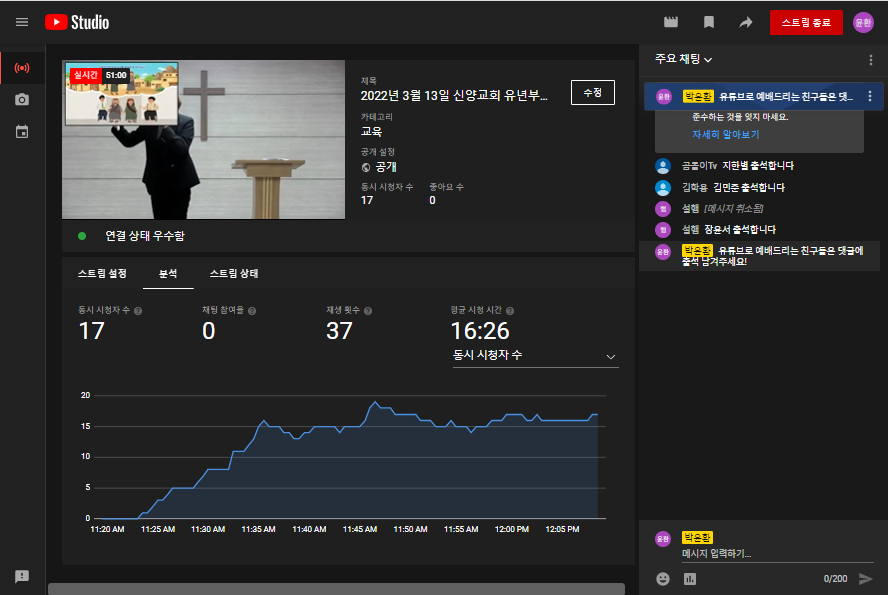Send the chat message with the arrow icon

[867, 577]
